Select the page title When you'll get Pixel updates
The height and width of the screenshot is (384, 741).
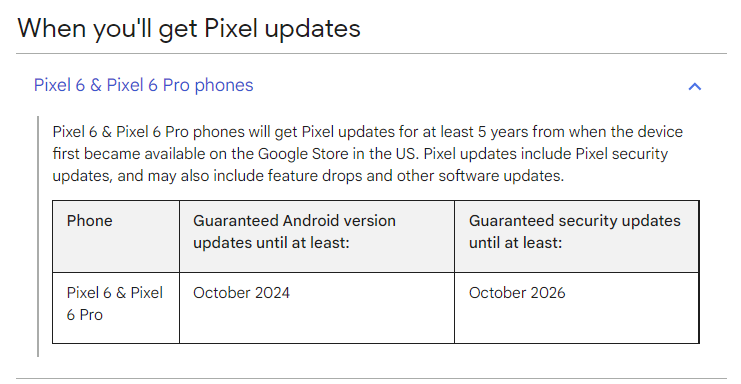[189, 28]
